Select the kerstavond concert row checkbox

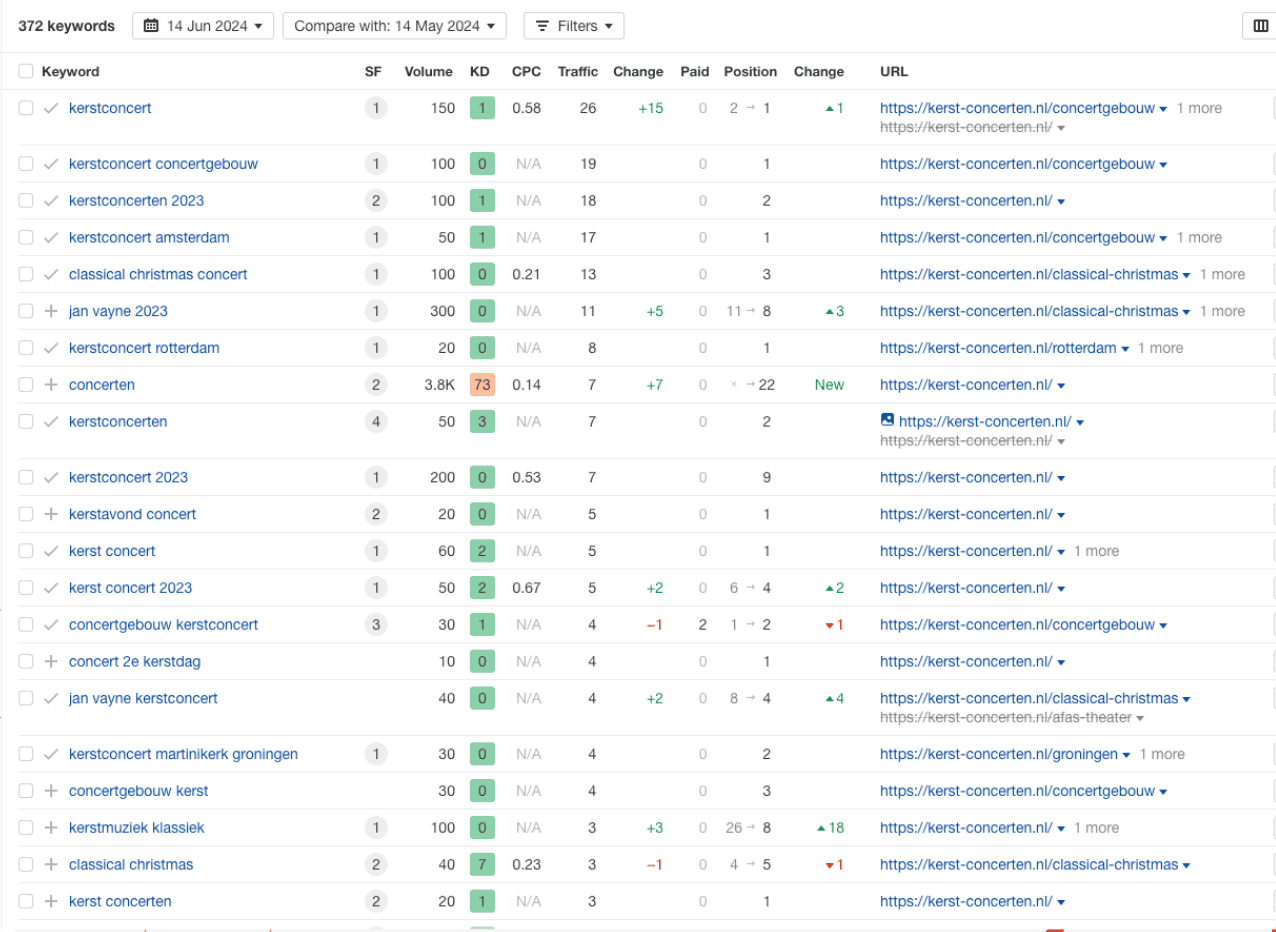point(26,514)
